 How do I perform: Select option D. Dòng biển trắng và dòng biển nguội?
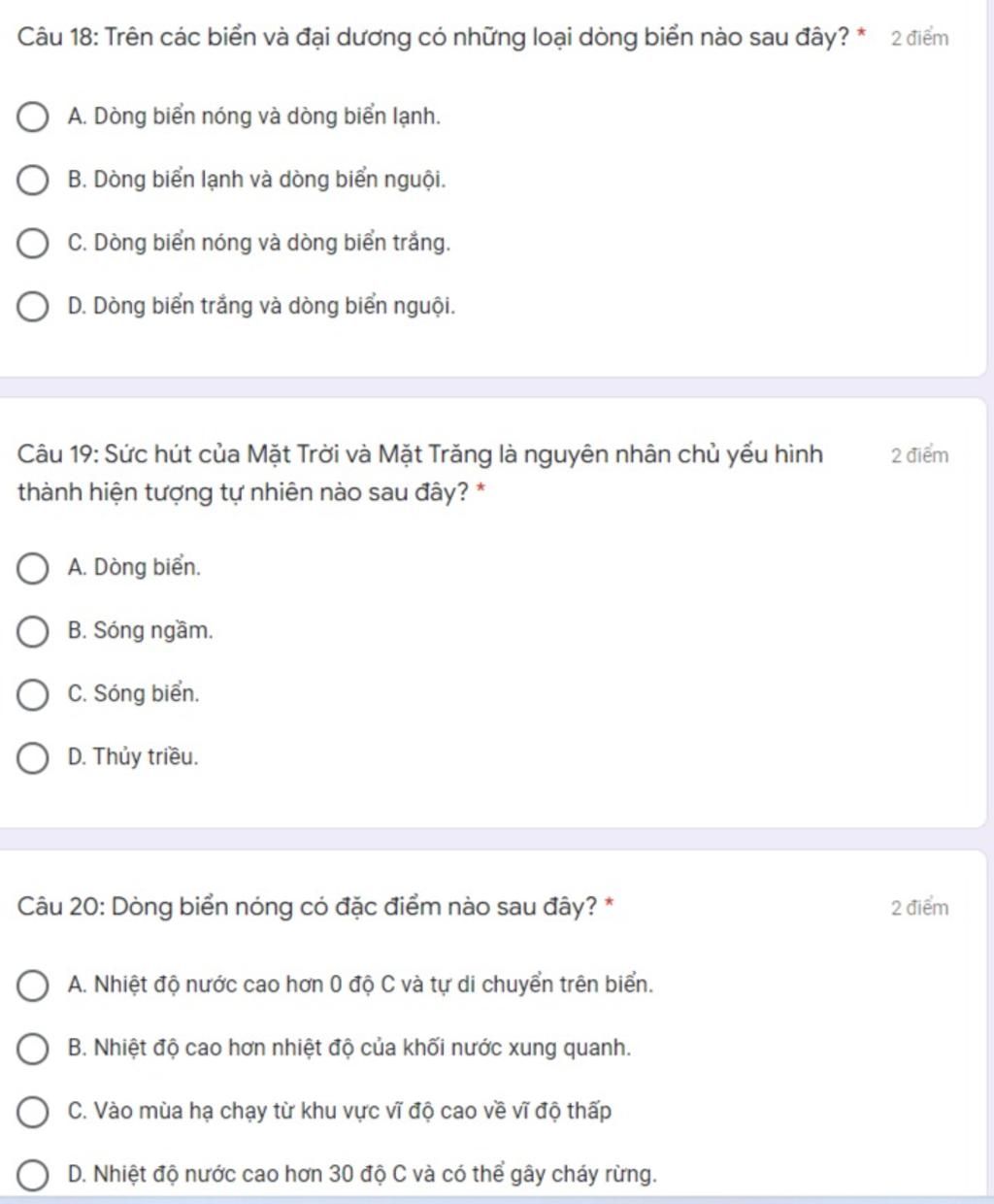[x=33, y=307]
